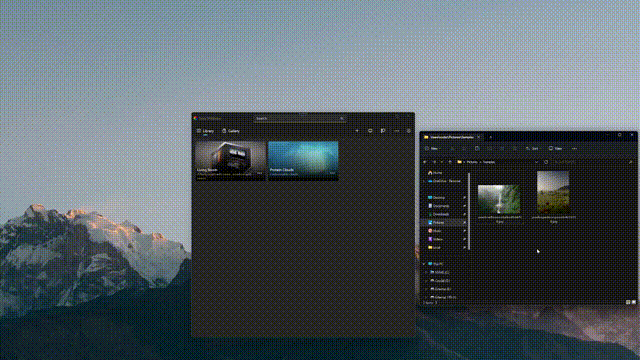Click the magnifier icon in photo app search box
Image resolution: width=640 pixels, height=360 pixels.
[x=342, y=118]
